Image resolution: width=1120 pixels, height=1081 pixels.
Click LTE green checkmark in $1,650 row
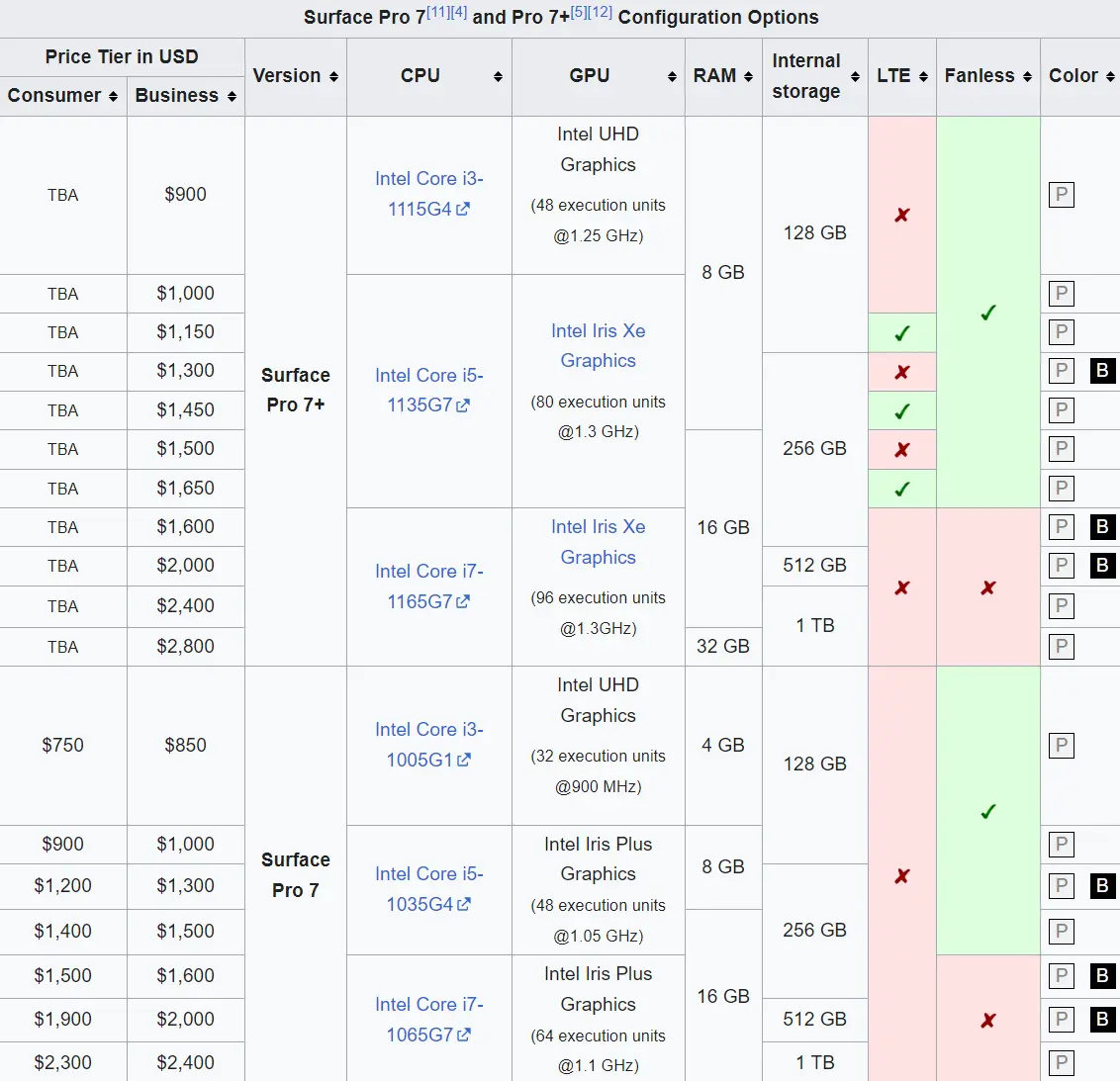(902, 489)
